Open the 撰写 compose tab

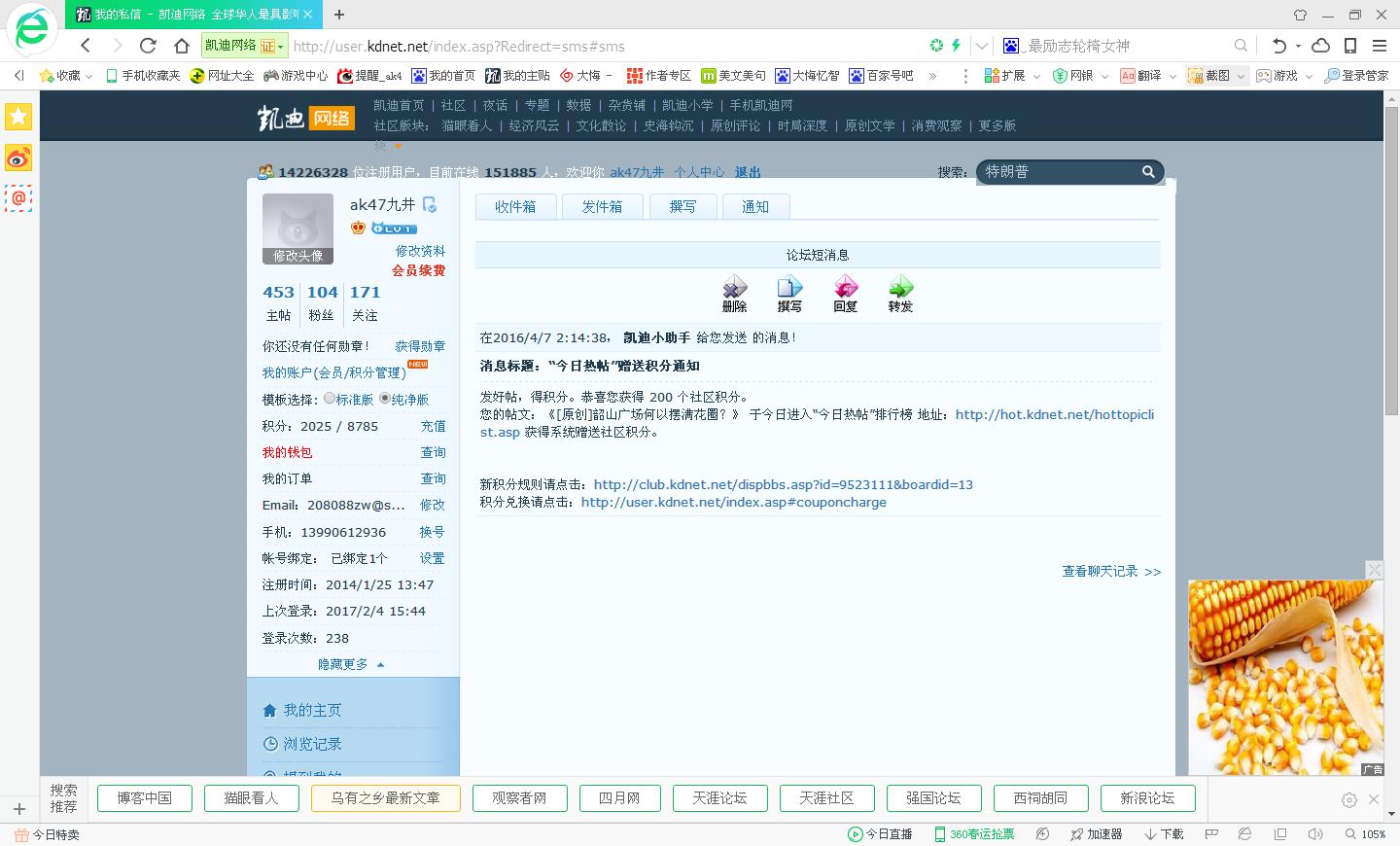click(x=682, y=206)
